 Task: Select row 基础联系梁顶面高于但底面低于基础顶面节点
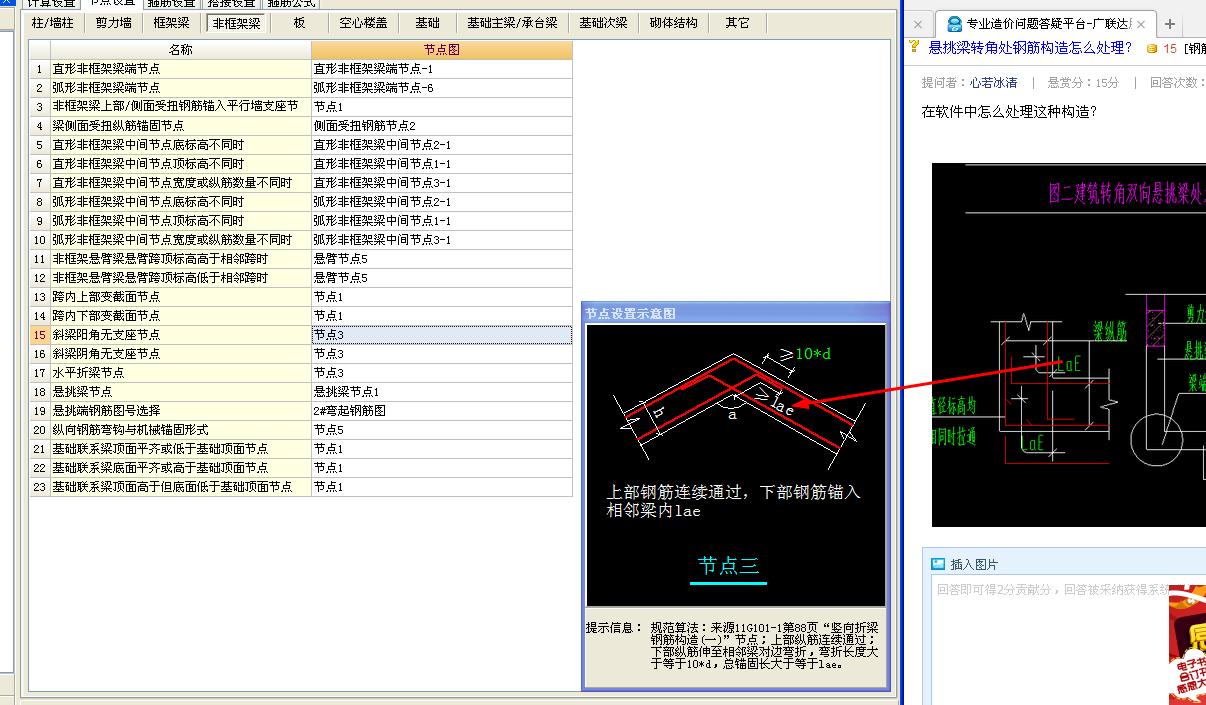(181, 487)
